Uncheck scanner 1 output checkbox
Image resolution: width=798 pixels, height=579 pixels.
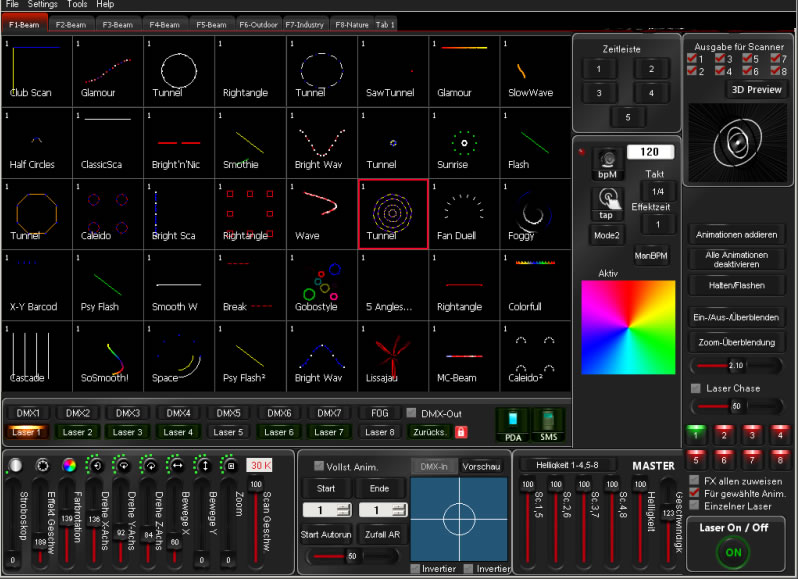(692, 58)
